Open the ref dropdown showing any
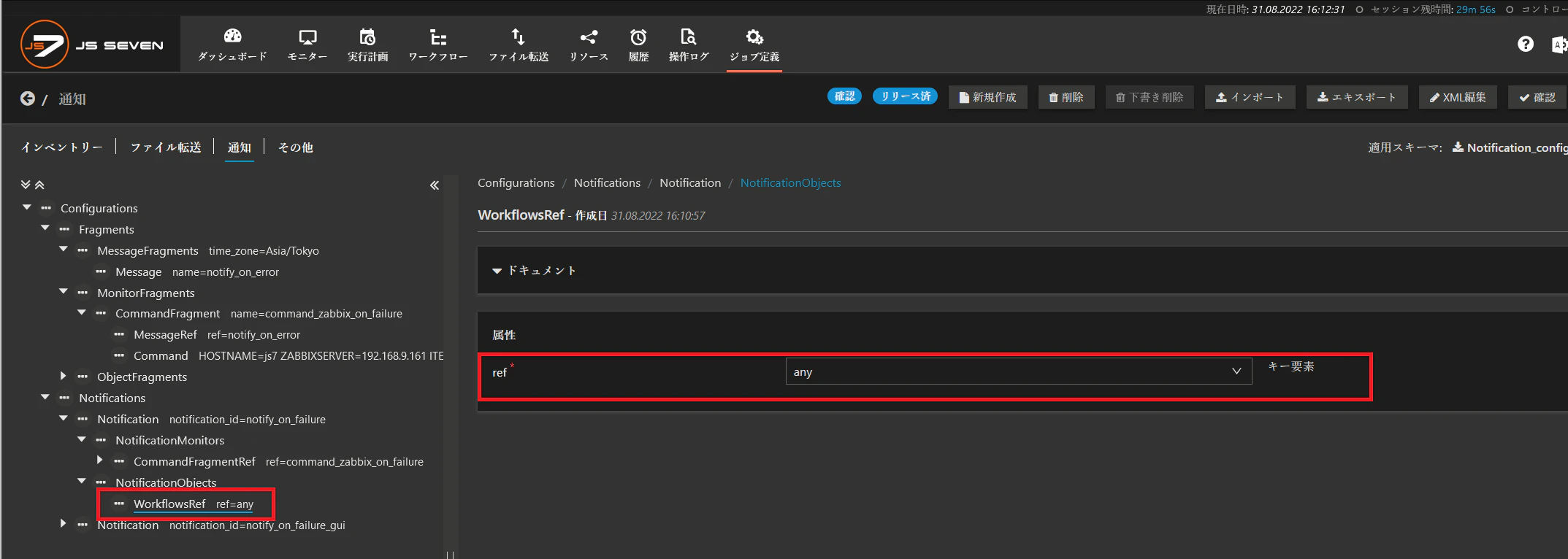 (1019, 371)
